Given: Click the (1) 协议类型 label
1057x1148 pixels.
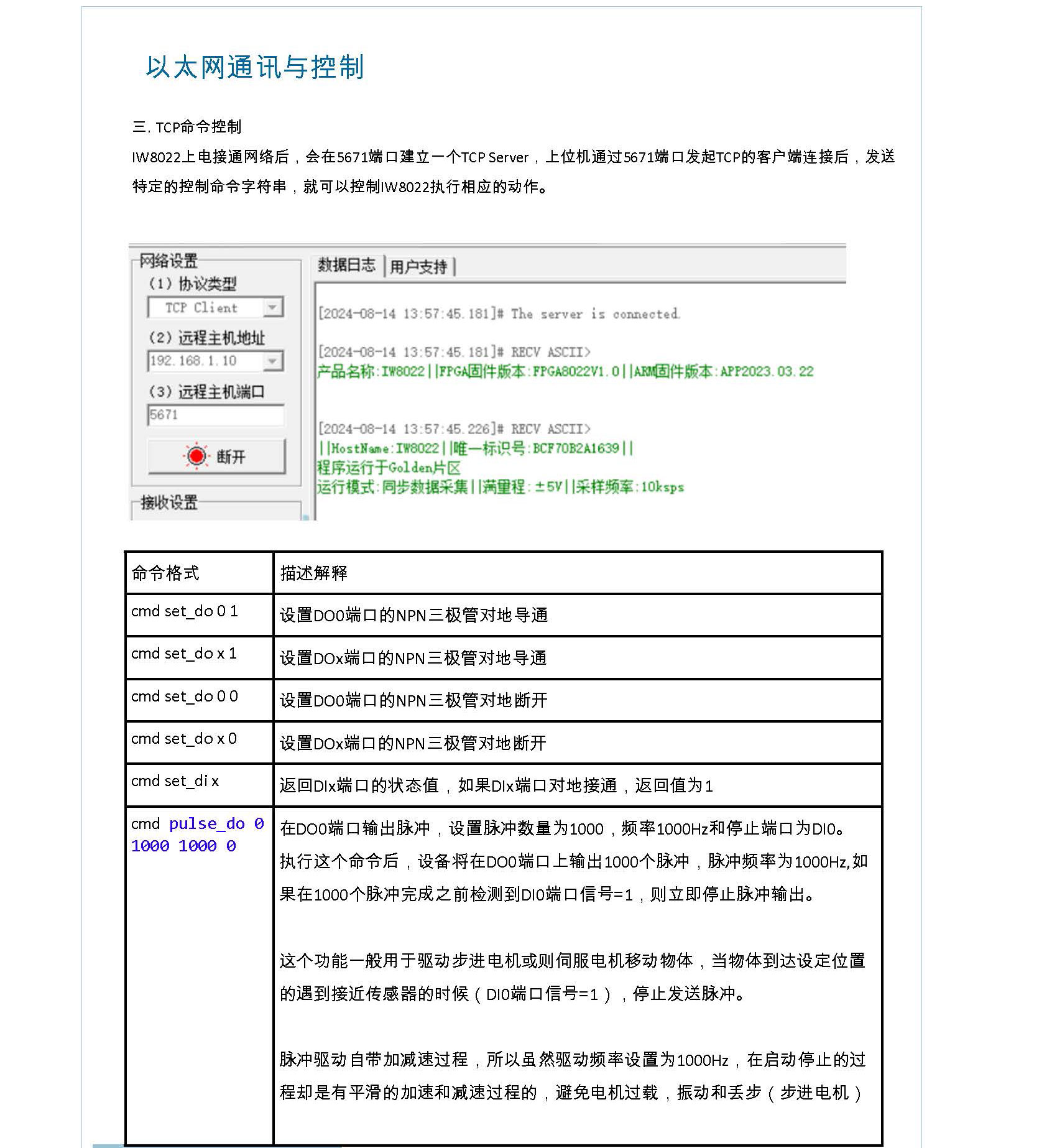Looking at the screenshot, I should pos(193,284).
